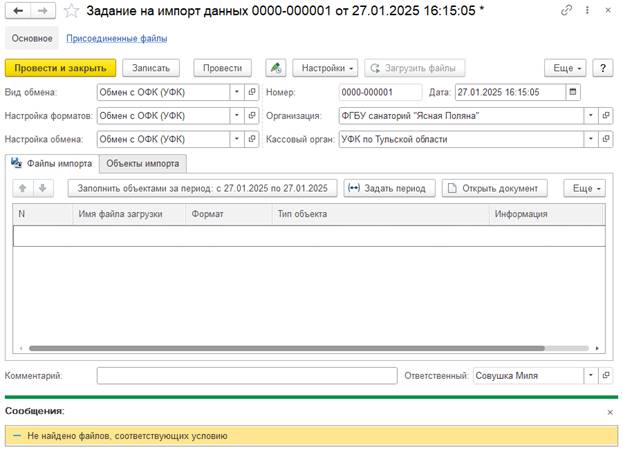623x450 pixels.
Task: Add document to favorites with the star icon
Action: coord(71,11)
